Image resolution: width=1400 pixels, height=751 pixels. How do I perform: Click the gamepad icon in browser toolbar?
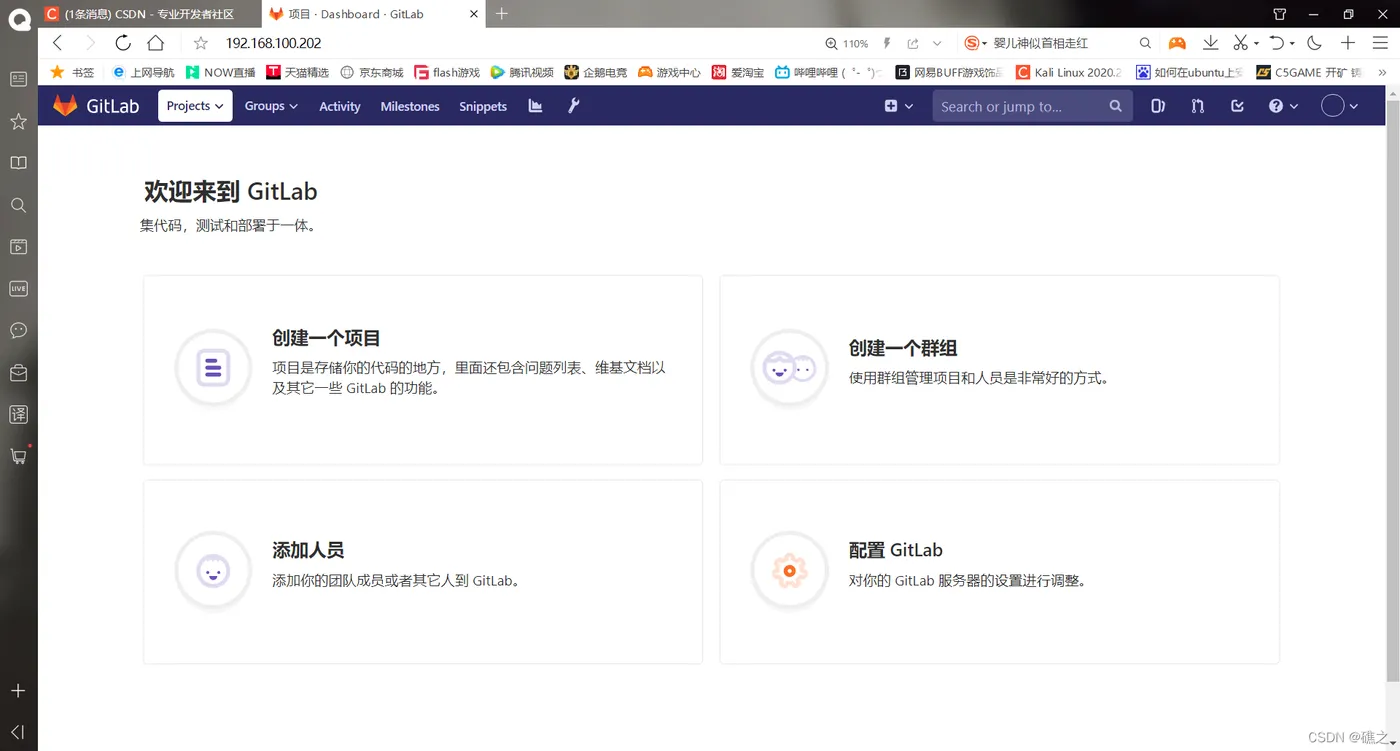tap(1178, 43)
